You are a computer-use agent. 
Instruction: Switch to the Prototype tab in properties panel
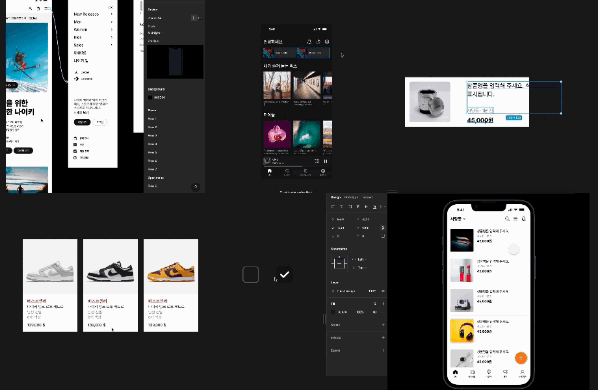(x=351, y=197)
